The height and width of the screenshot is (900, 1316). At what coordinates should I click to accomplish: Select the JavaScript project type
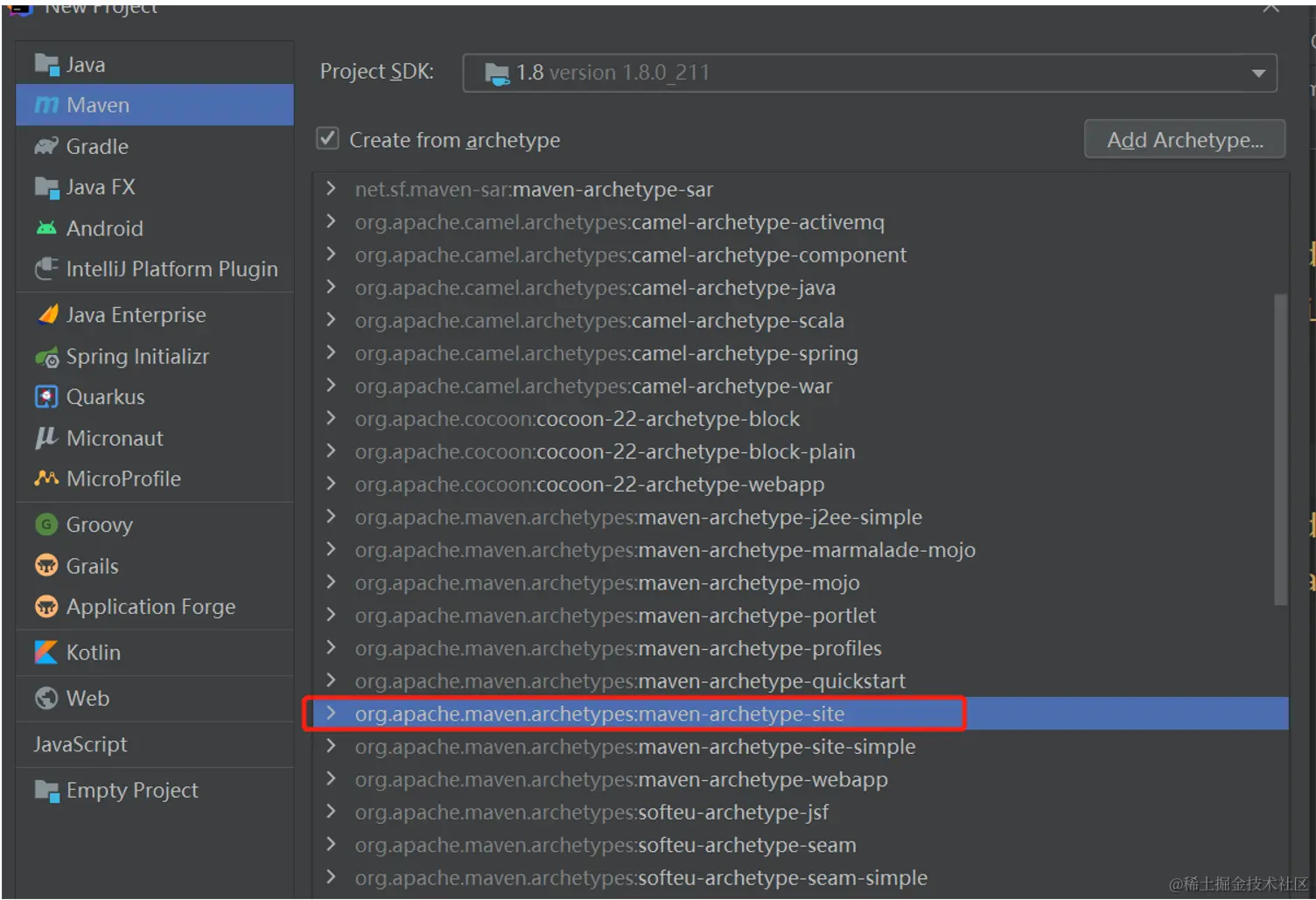(80, 744)
